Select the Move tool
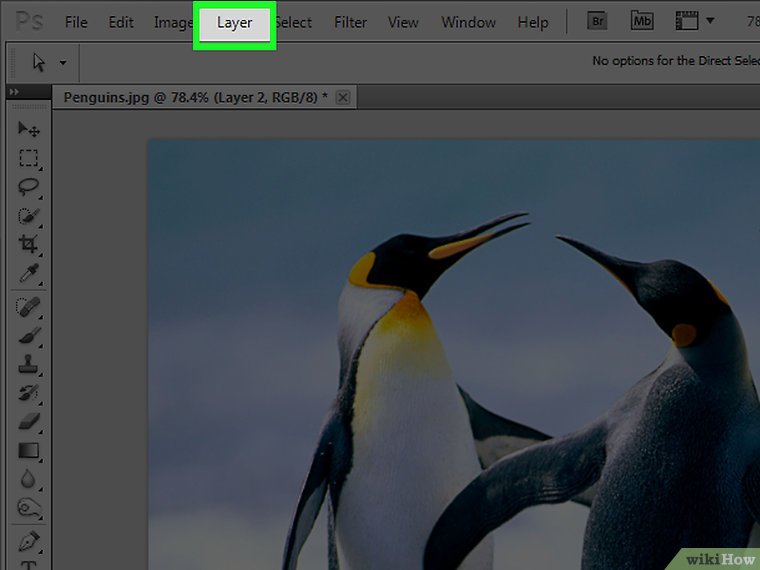This screenshot has width=760, height=570. point(28,129)
